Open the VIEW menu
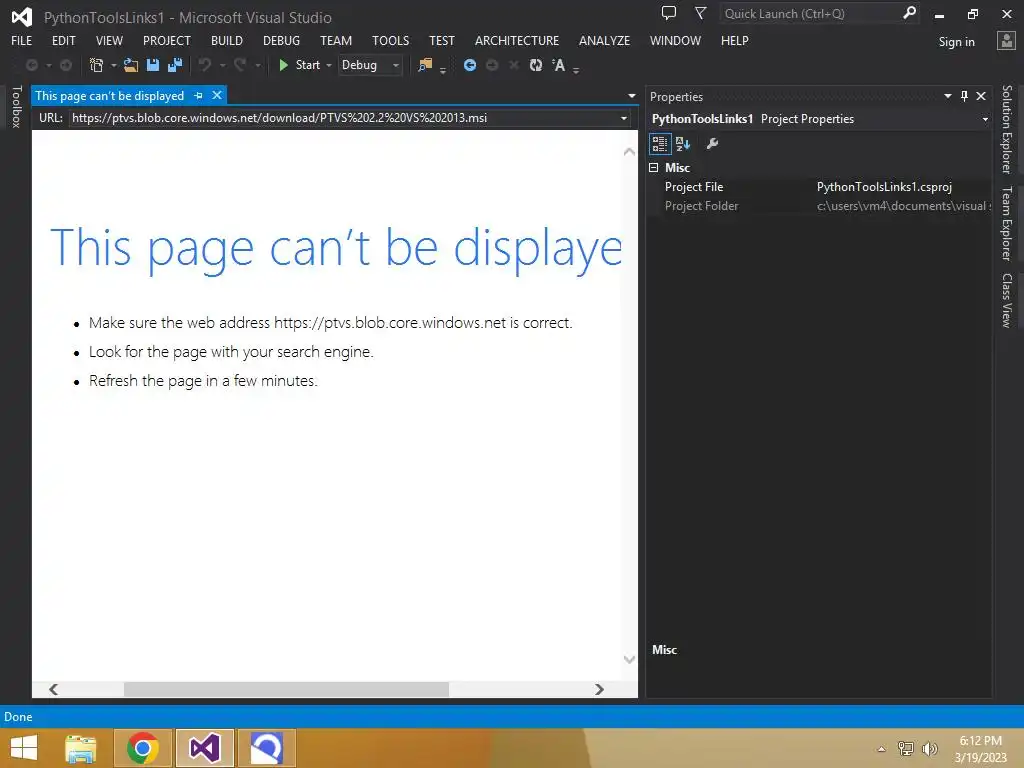Screen dimensions: 1024x768 click(x=109, y=40)
